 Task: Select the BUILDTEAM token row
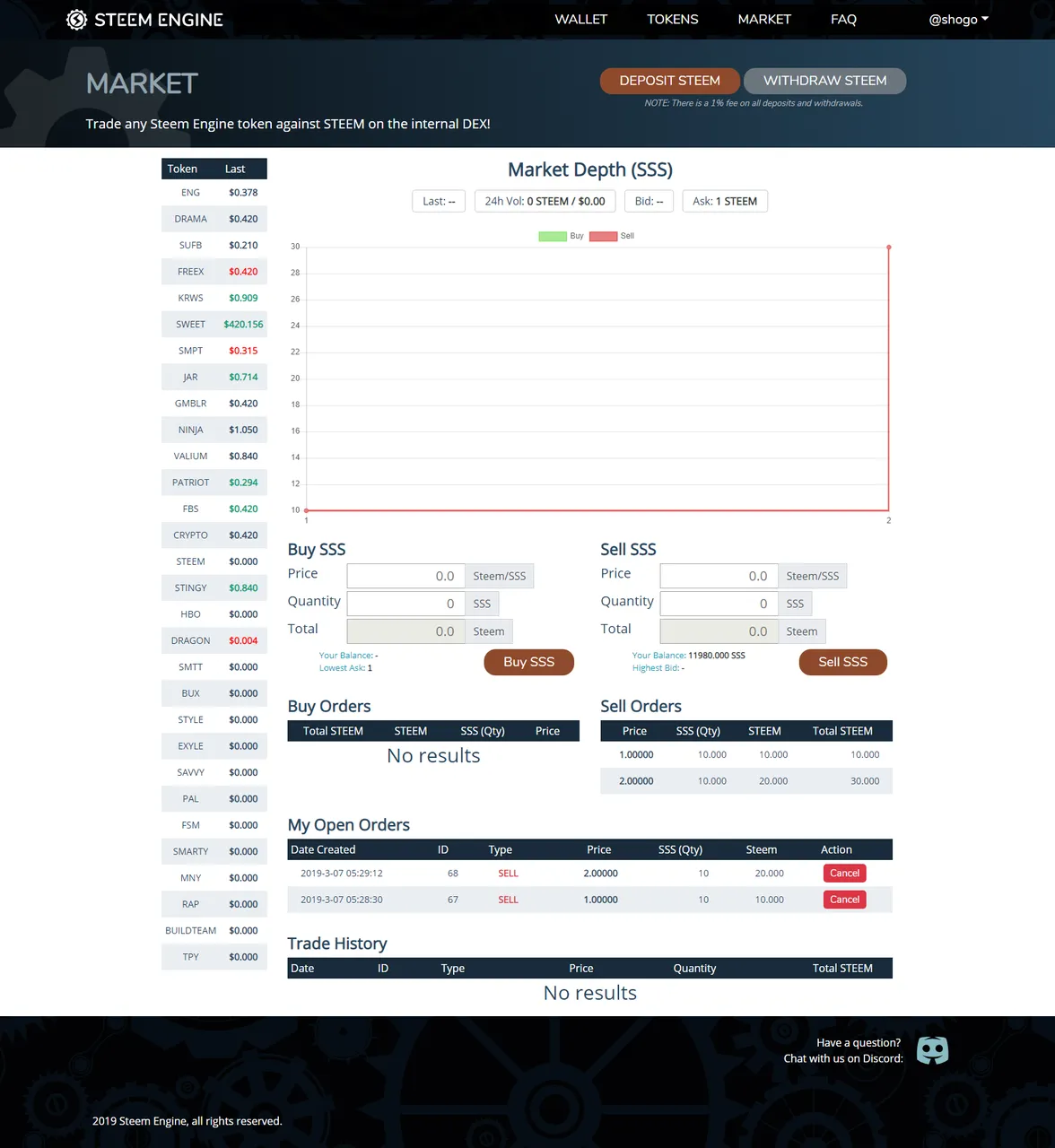214,931
